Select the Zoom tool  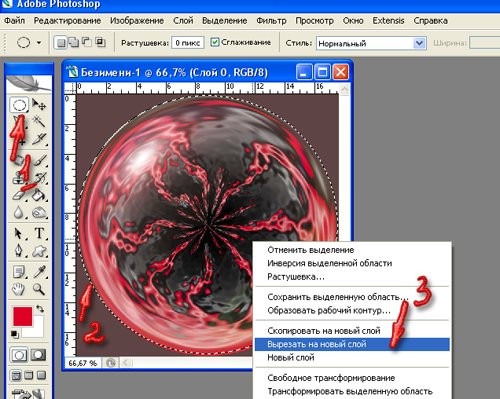(x=39, y=289)
